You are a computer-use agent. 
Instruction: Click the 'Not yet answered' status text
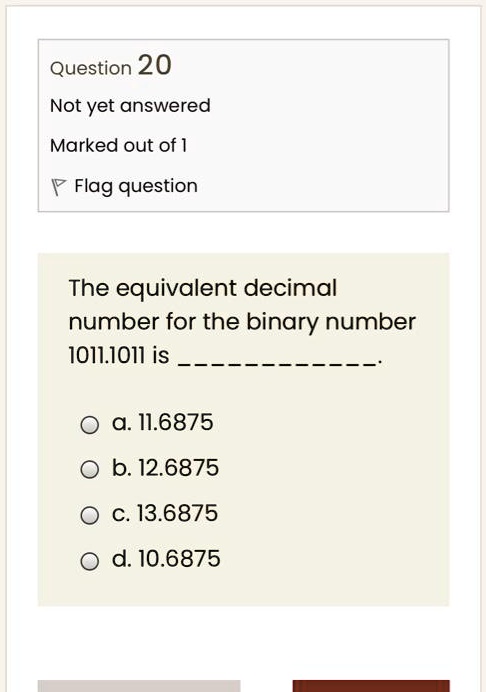click(x=130, y=106)
